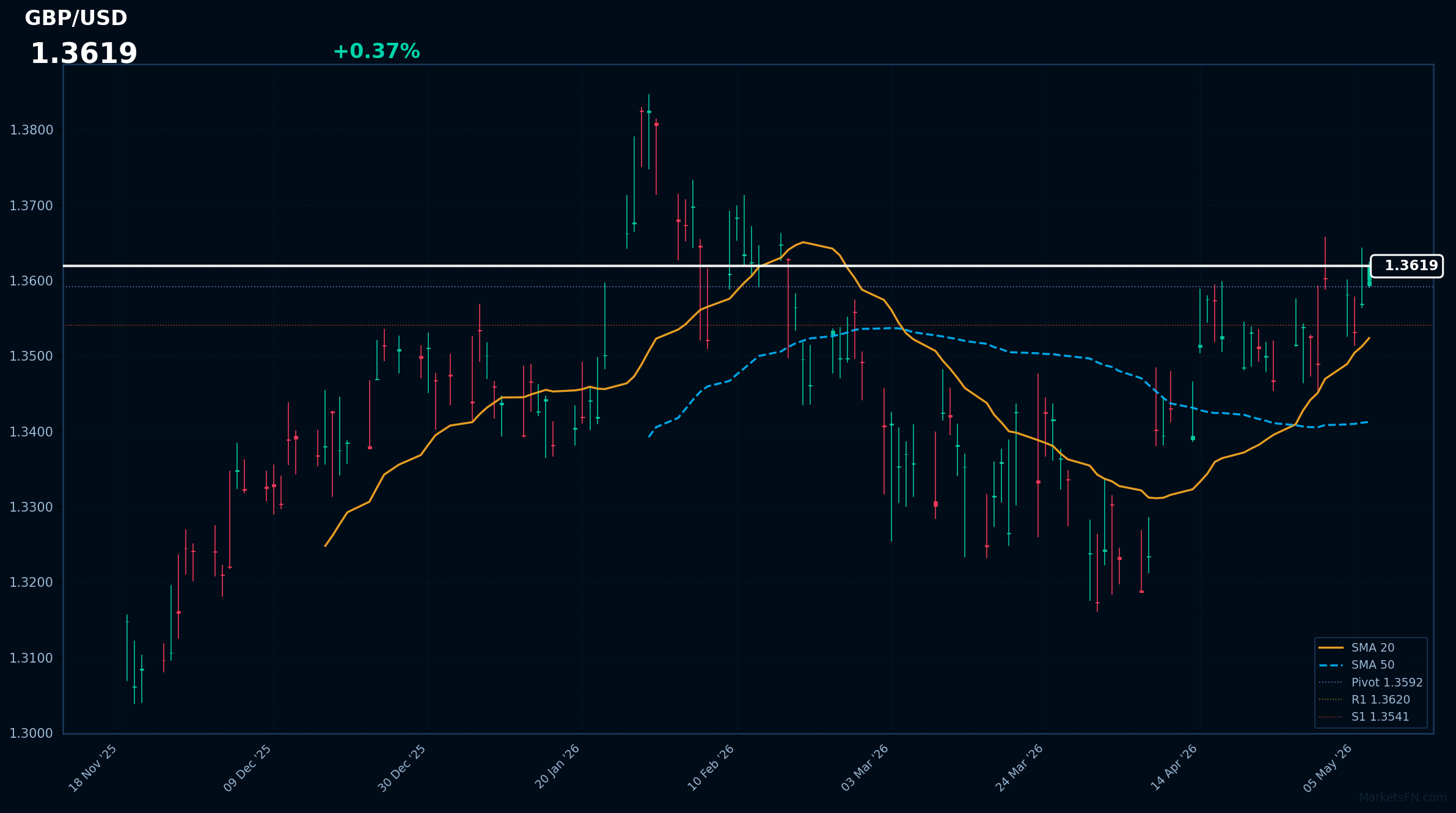Click the 24 Mar '26 date label
Viewport: 1456px width, 813px height.
click(1019, 768)
